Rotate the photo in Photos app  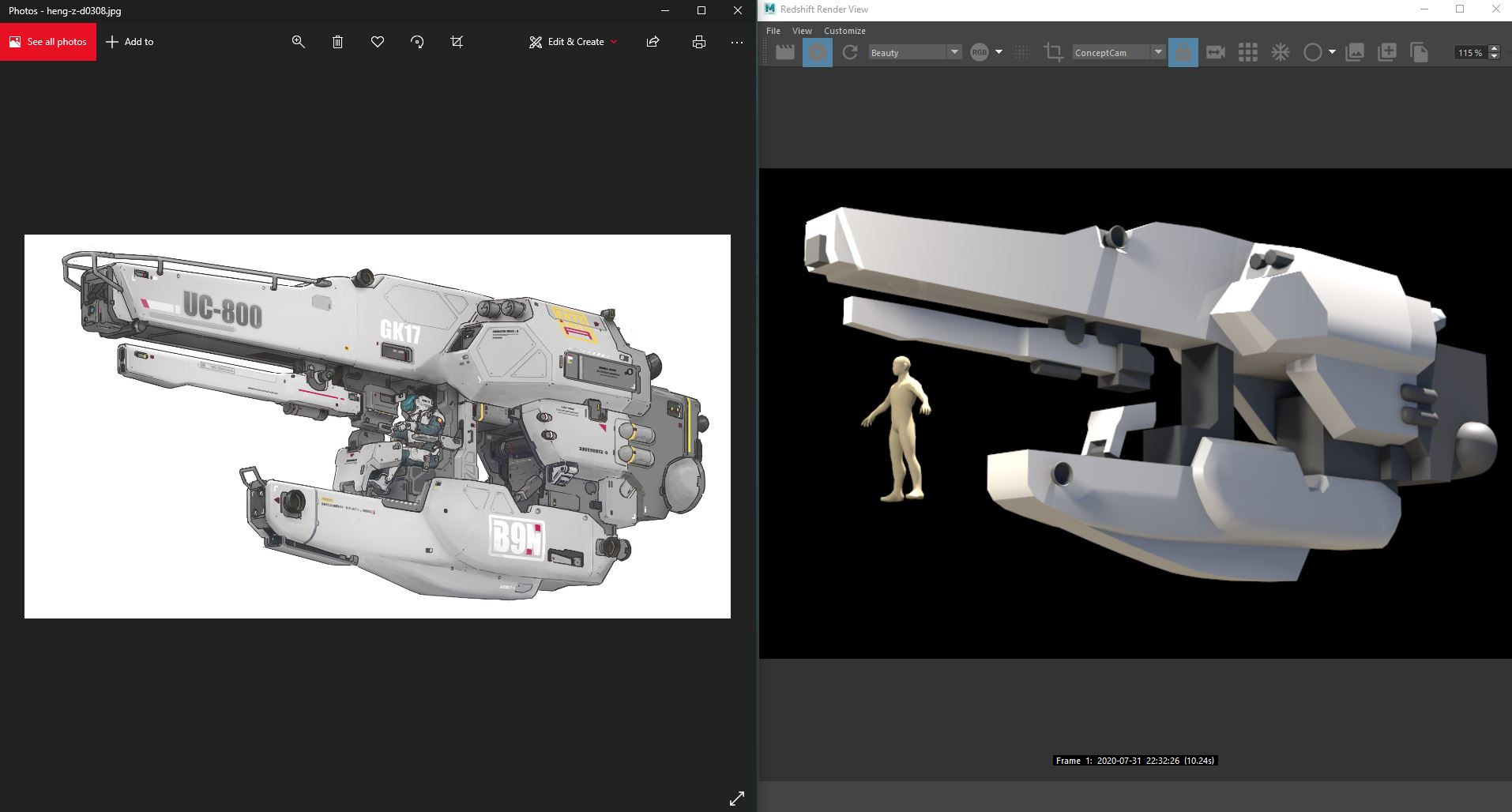pyautogui.click(x=417, y=42)
